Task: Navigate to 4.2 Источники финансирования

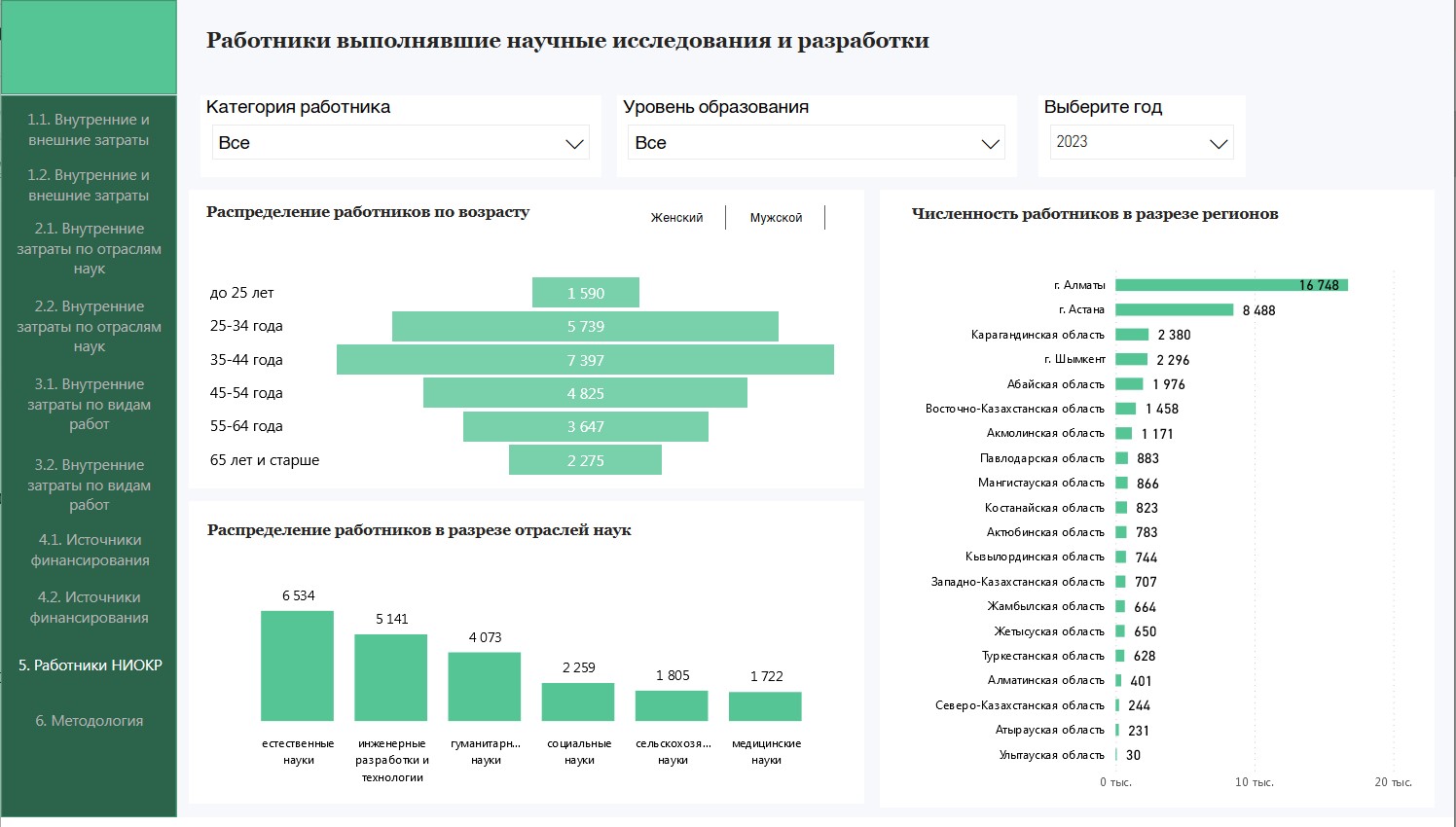Action: pos(89,607)
